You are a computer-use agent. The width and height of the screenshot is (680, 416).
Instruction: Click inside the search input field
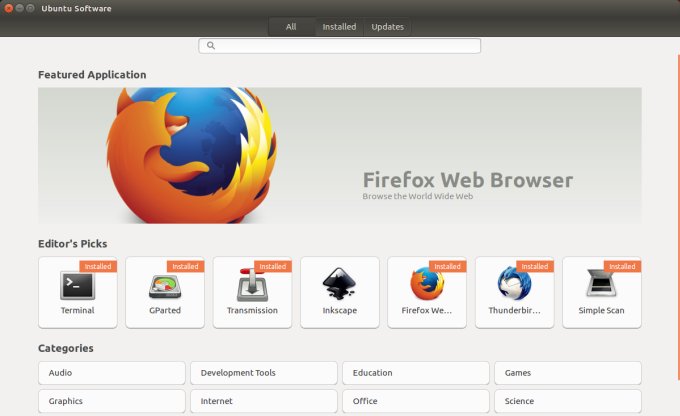340,46
